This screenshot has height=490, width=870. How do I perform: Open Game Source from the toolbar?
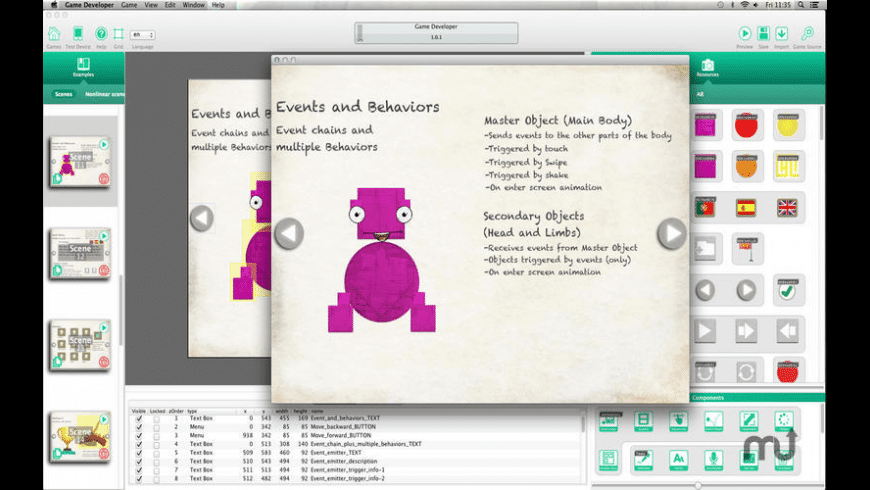(x=806, y=34)
